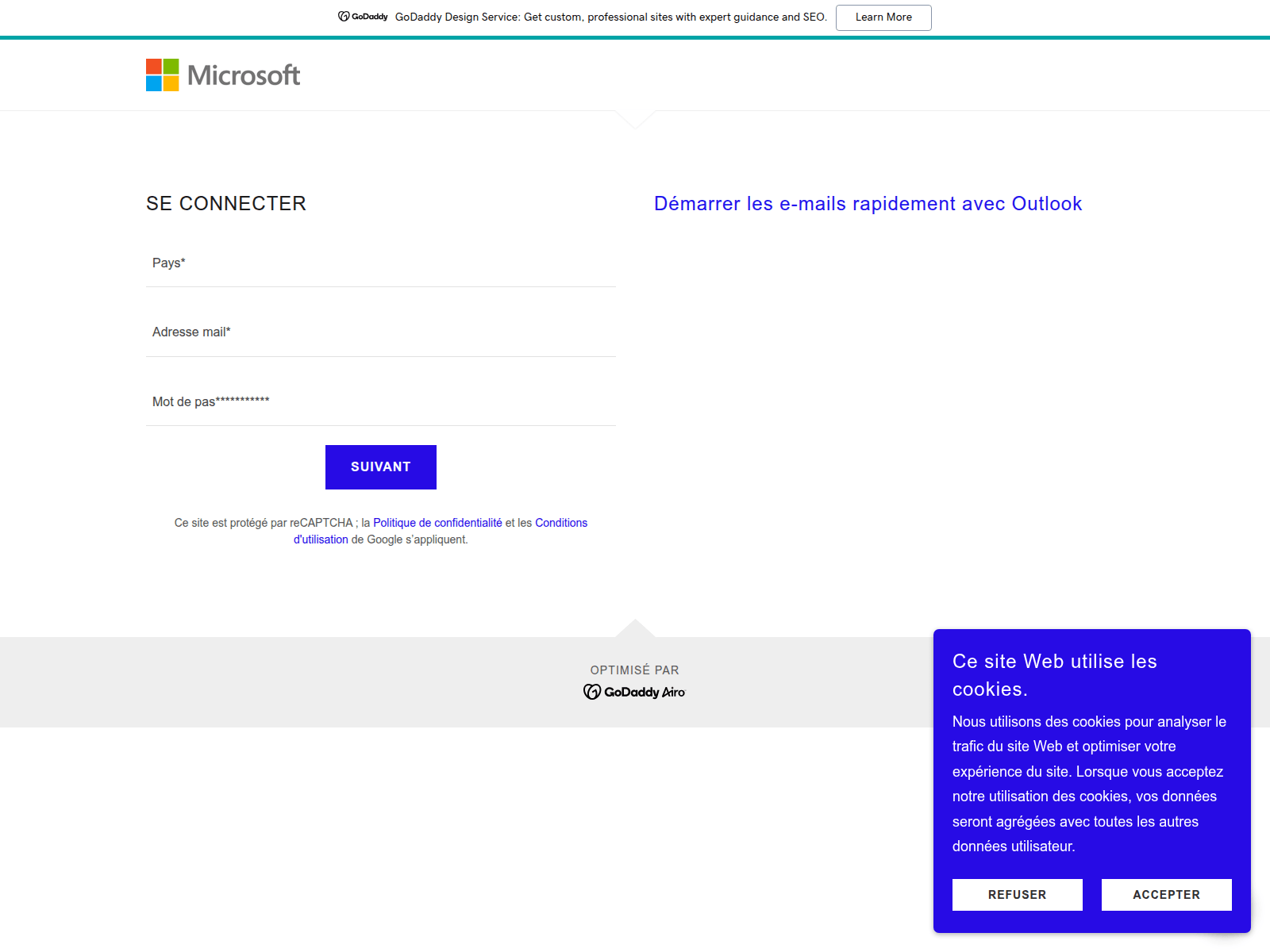The height and width of the screenshot is (952, 1270).
Task: Open the Politique de confidentialité link
Action: click(437, 523)
